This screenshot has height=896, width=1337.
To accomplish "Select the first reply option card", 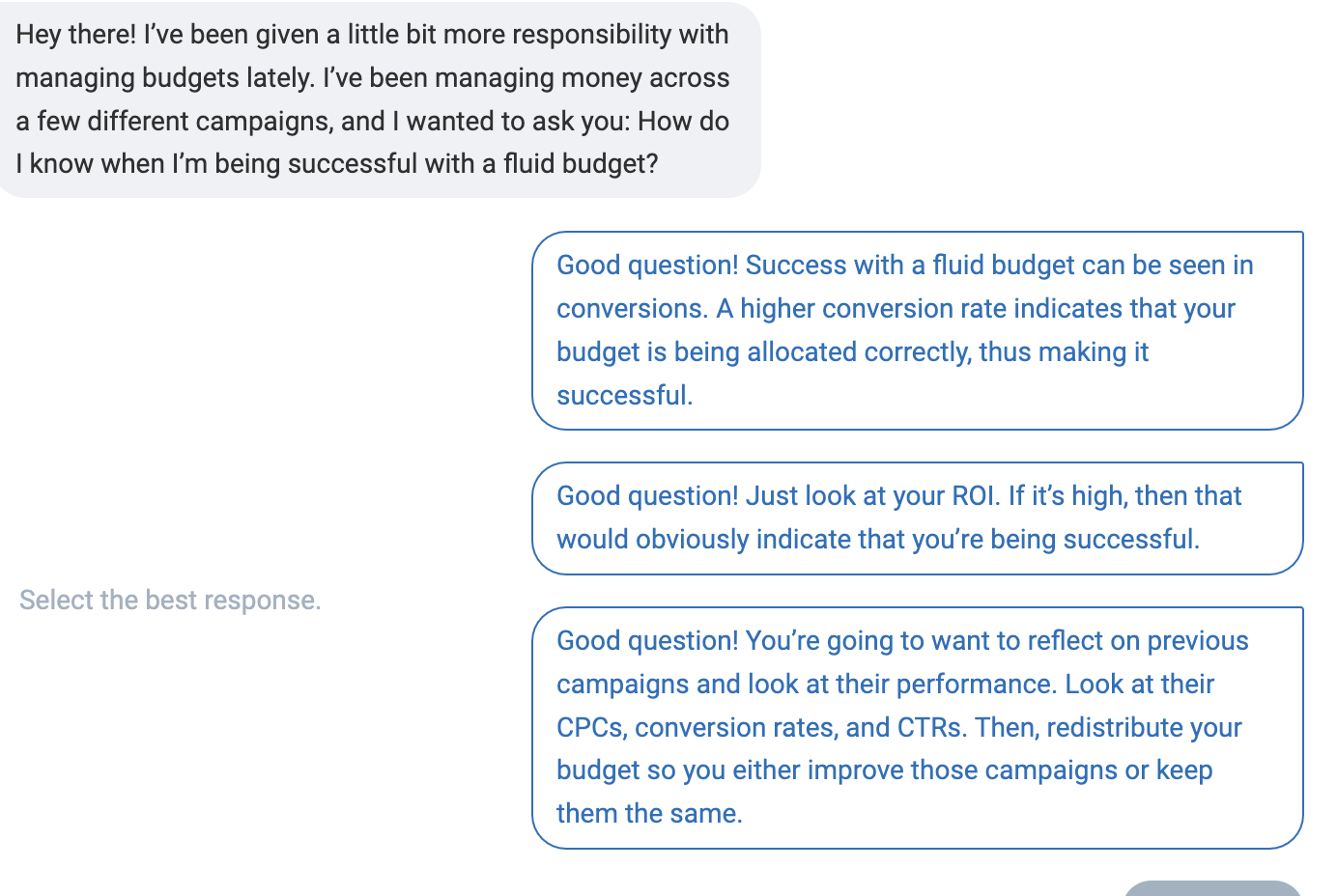I will tap(917, 330).
